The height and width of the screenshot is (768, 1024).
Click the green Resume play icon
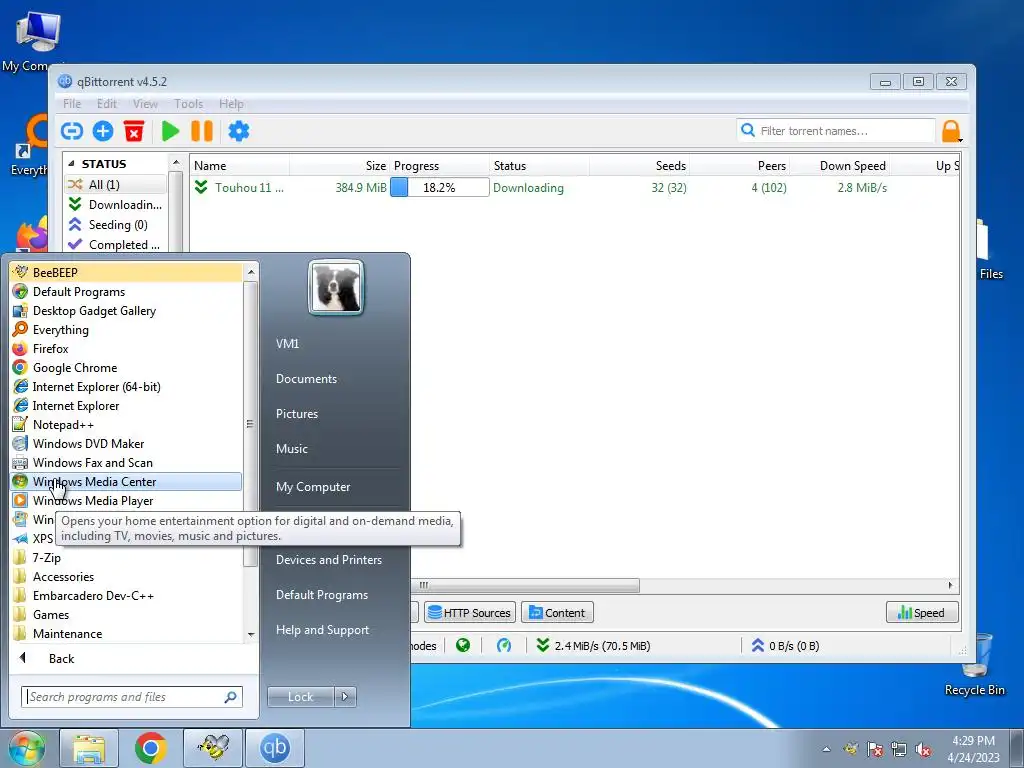(x=170, y=131)
